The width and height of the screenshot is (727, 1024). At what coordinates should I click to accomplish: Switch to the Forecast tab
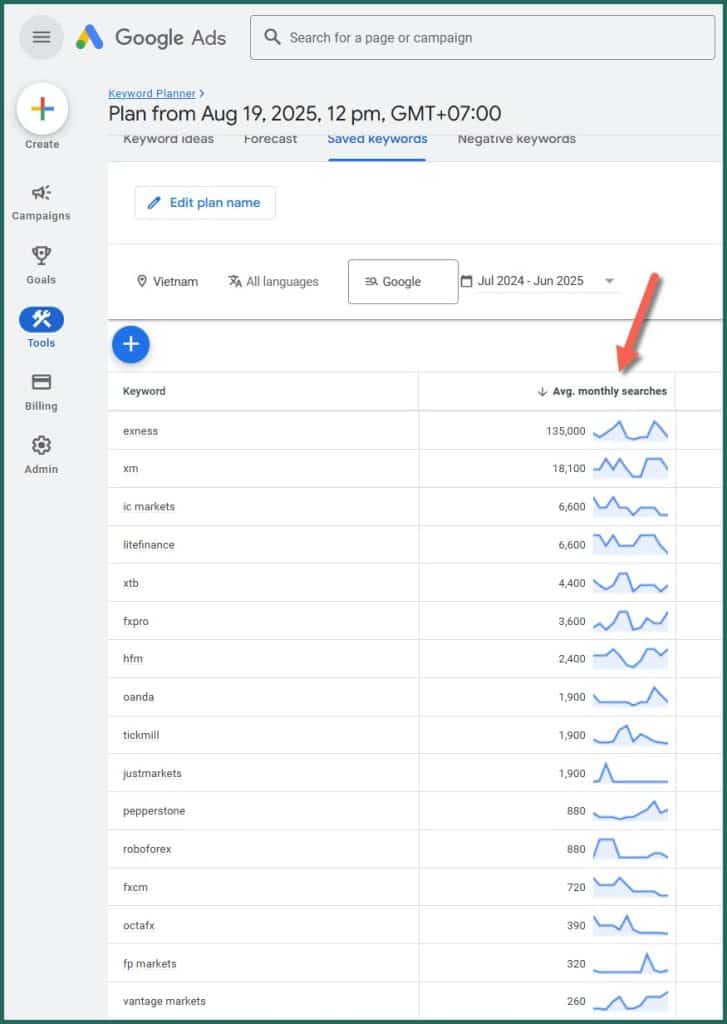pos(270,140)
